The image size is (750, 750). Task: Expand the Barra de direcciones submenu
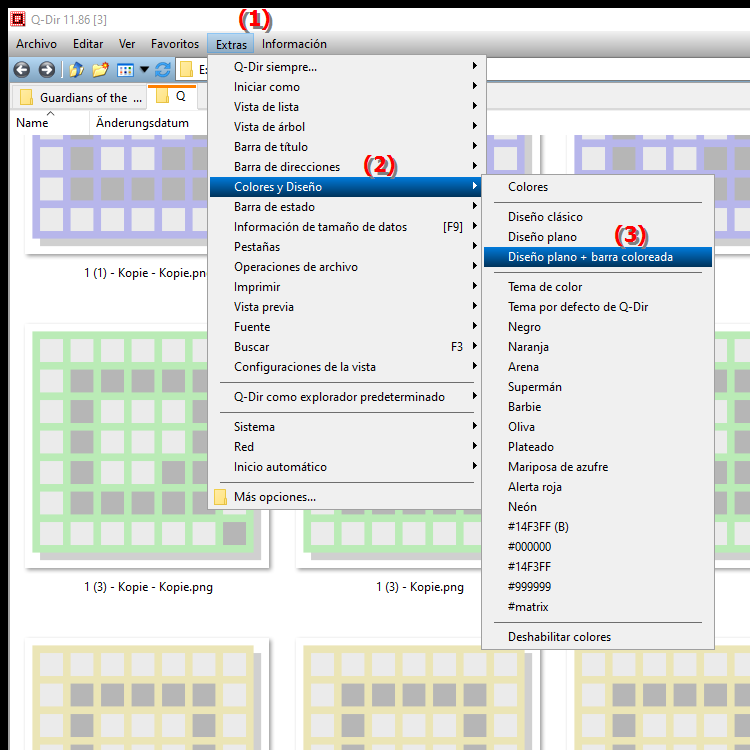click(345, 167)
